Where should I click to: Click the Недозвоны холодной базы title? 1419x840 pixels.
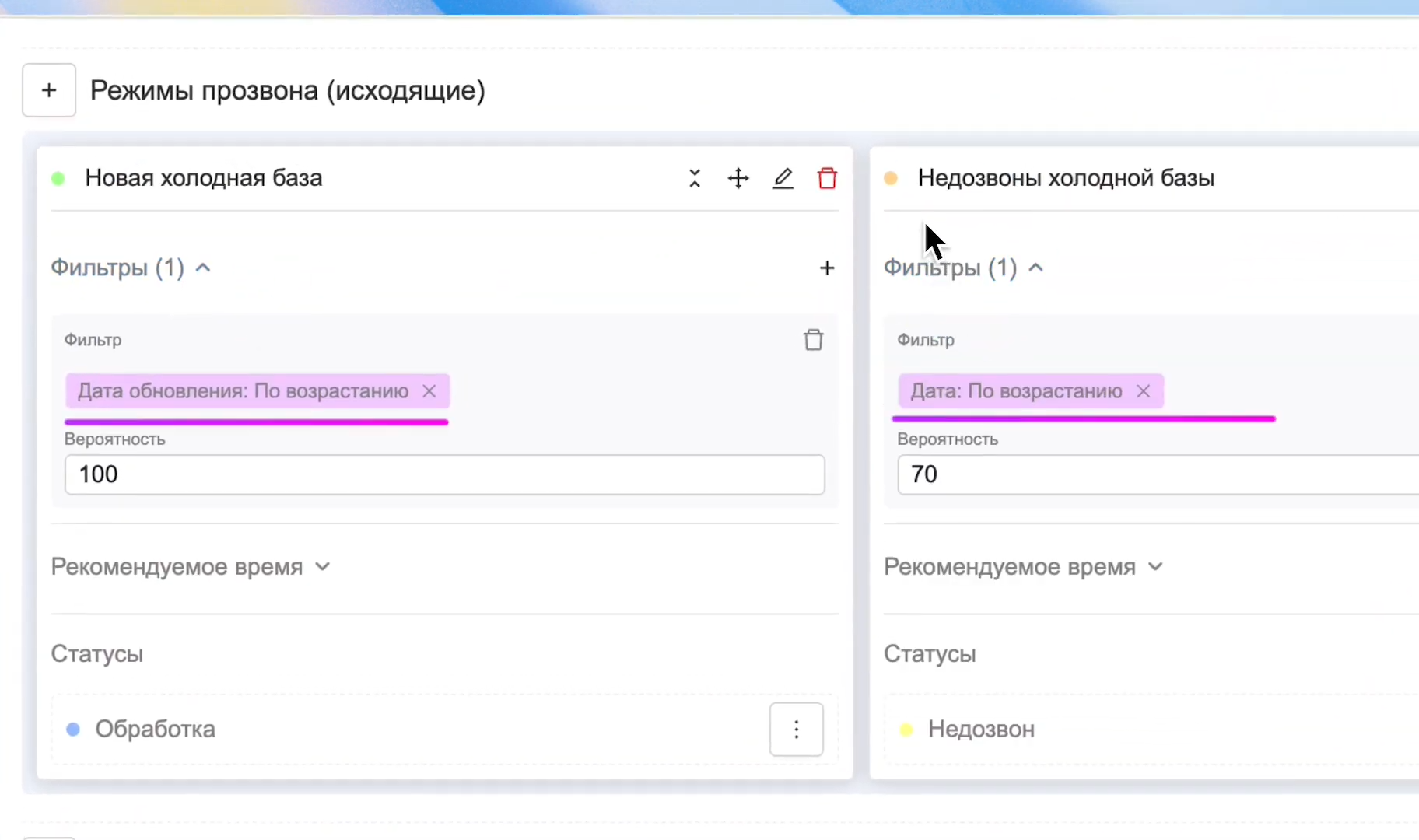[1066, 178]
